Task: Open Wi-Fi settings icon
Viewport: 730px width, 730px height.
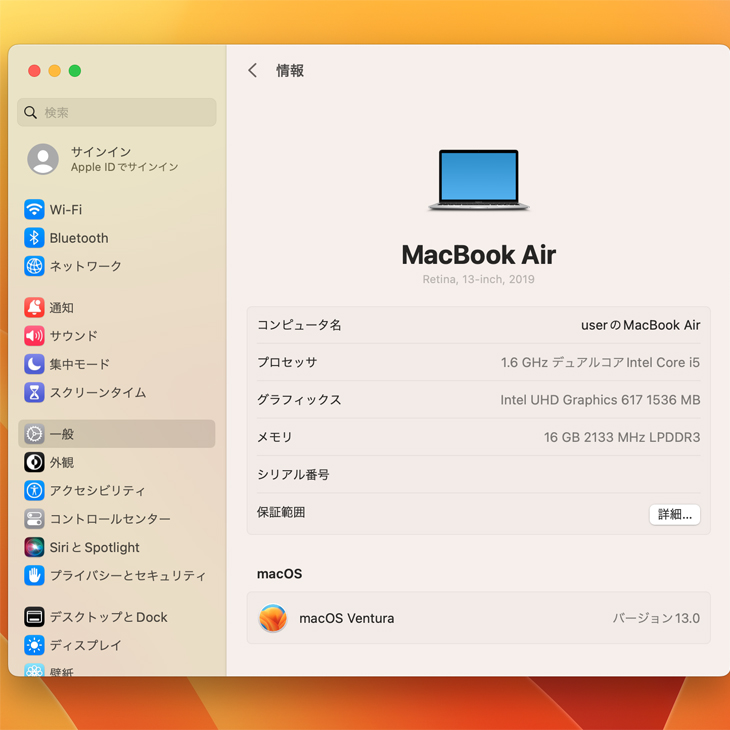Action: [x=34, y=210]
